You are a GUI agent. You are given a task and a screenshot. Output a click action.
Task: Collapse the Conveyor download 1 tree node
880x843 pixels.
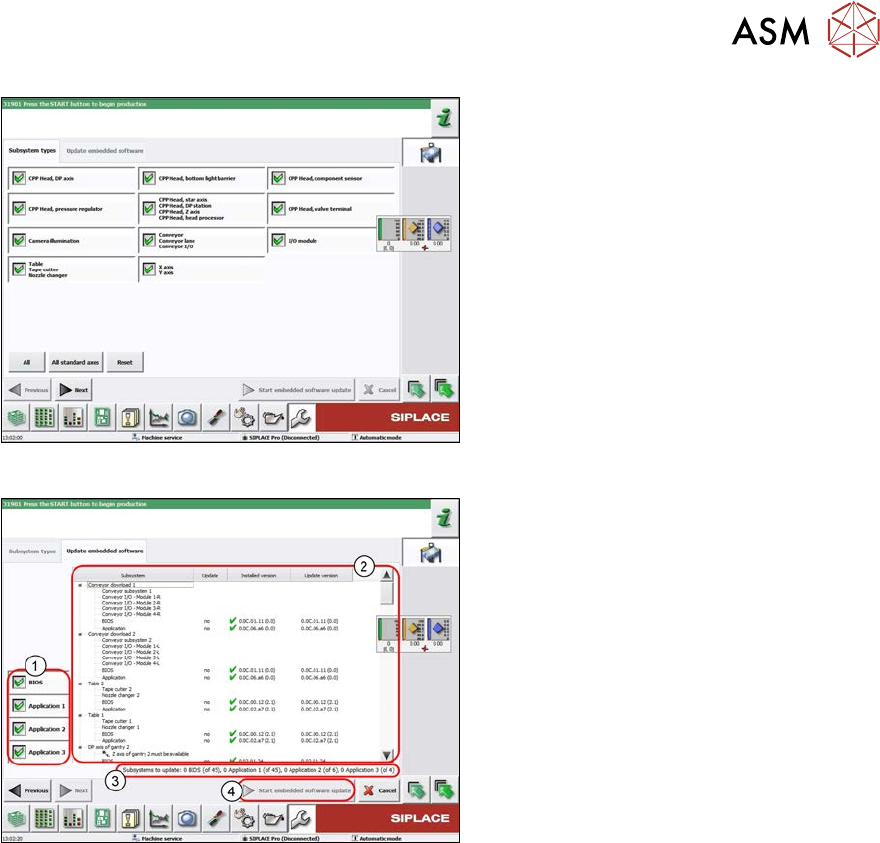80,585
